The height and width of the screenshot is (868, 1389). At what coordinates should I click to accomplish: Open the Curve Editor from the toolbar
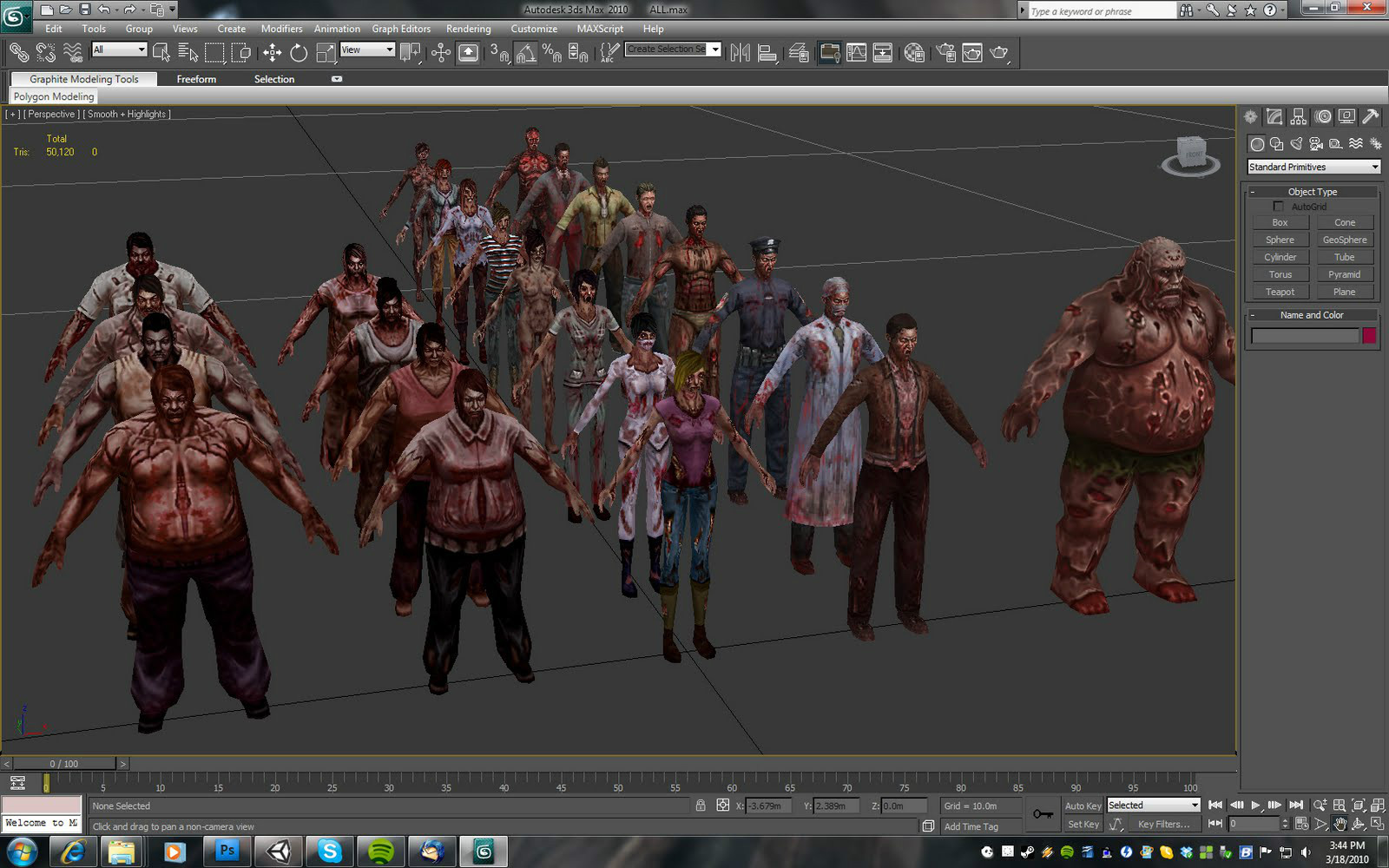(856, 53)
